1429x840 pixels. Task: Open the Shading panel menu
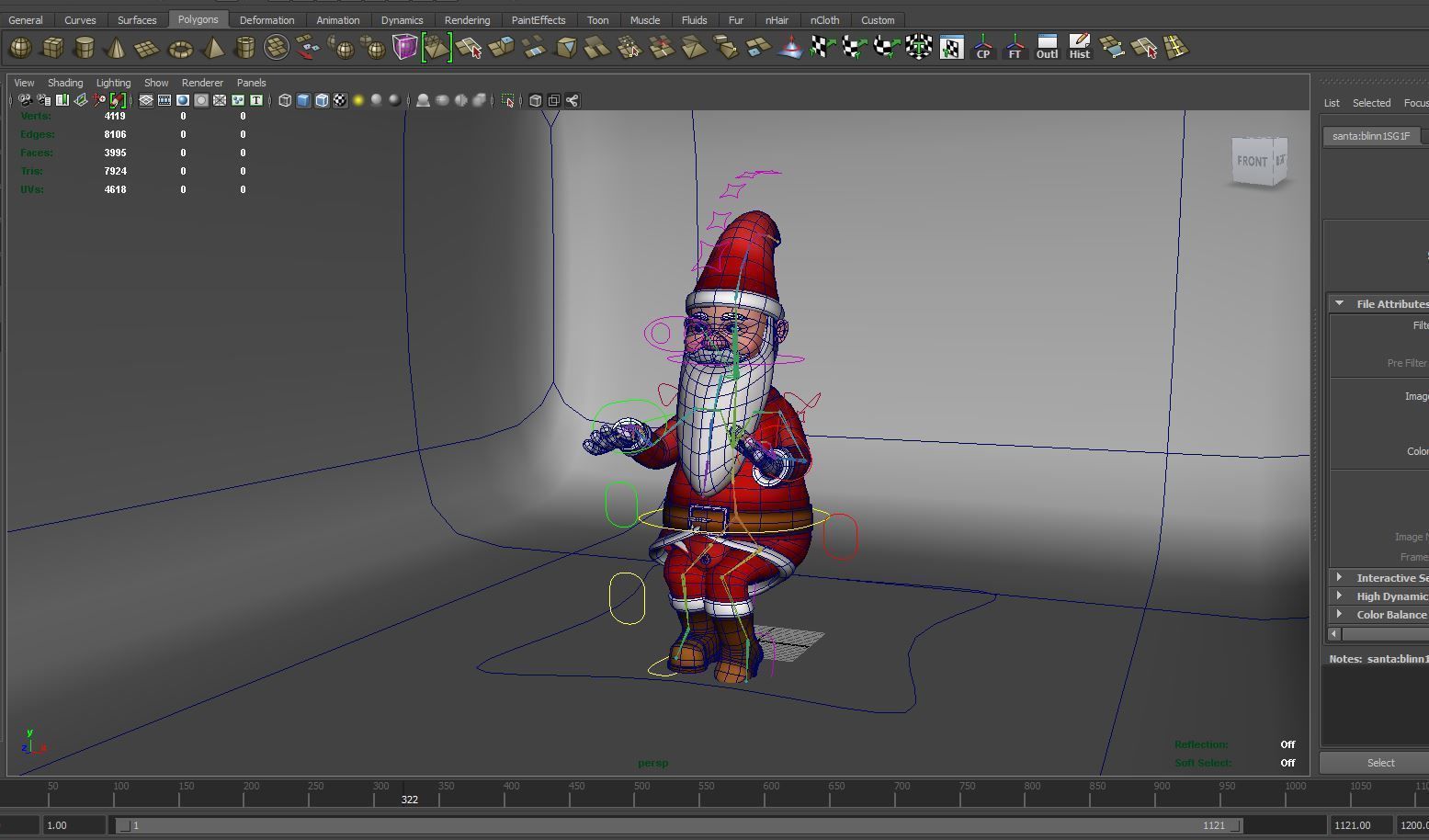click(65, 83)
